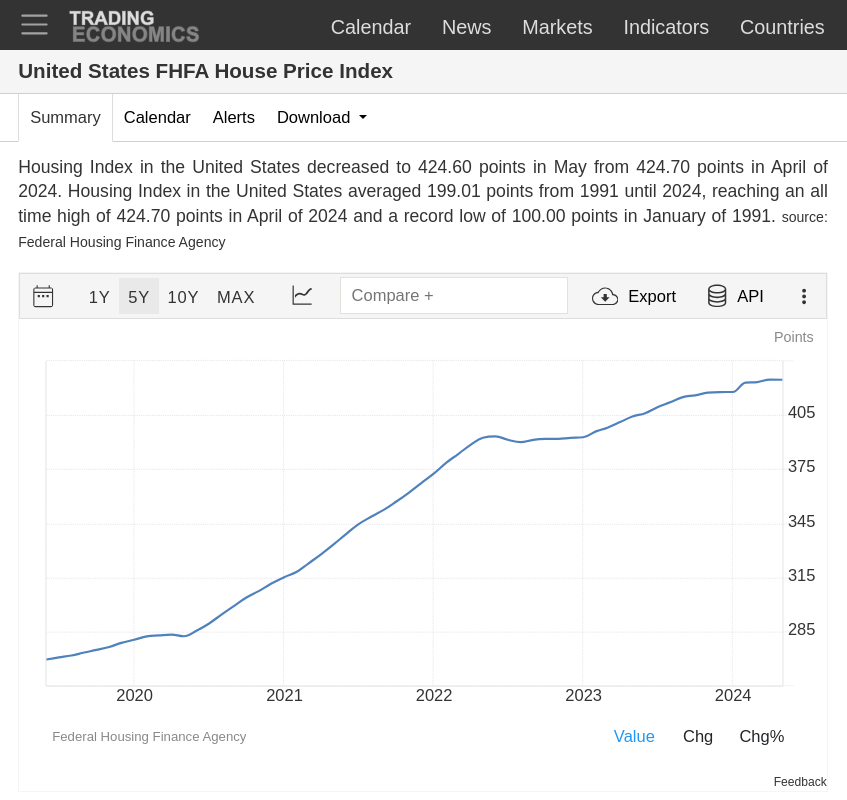
Task: Click the Compare + input field
Action: (453, 296)
